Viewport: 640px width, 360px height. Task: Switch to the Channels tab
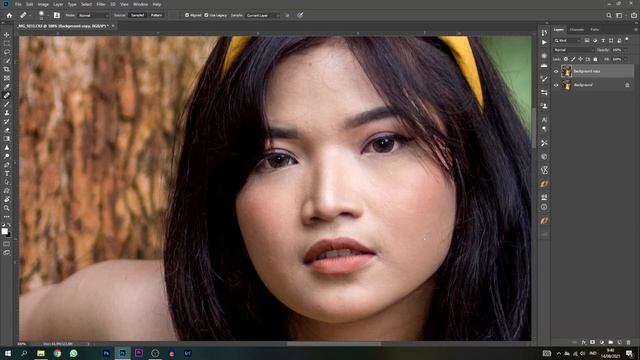coord(577,29)
